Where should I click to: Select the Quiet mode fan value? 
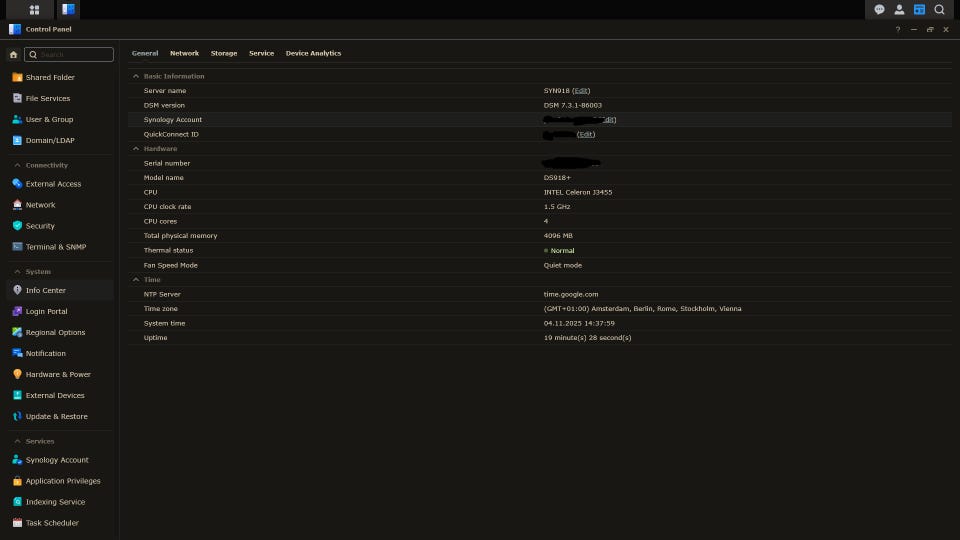pos(563,266)
